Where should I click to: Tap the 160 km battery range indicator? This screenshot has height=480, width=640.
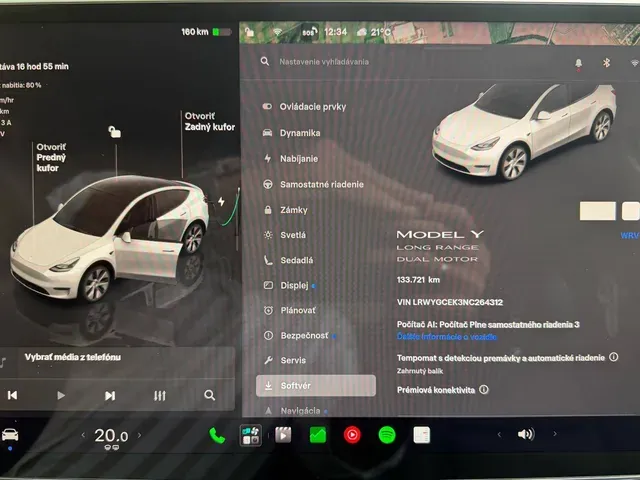click(x=207, y=32)
